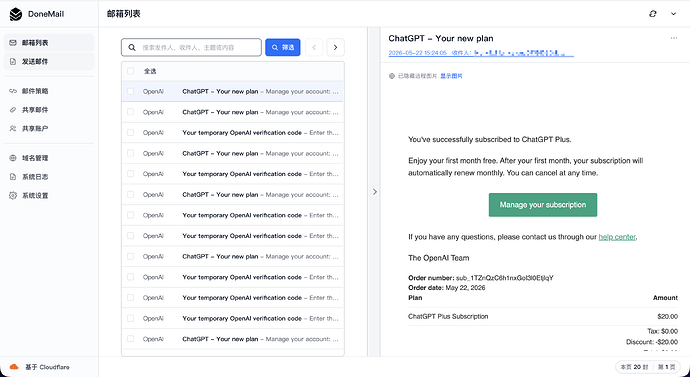Go to next page with right arrow

[335, 48]
